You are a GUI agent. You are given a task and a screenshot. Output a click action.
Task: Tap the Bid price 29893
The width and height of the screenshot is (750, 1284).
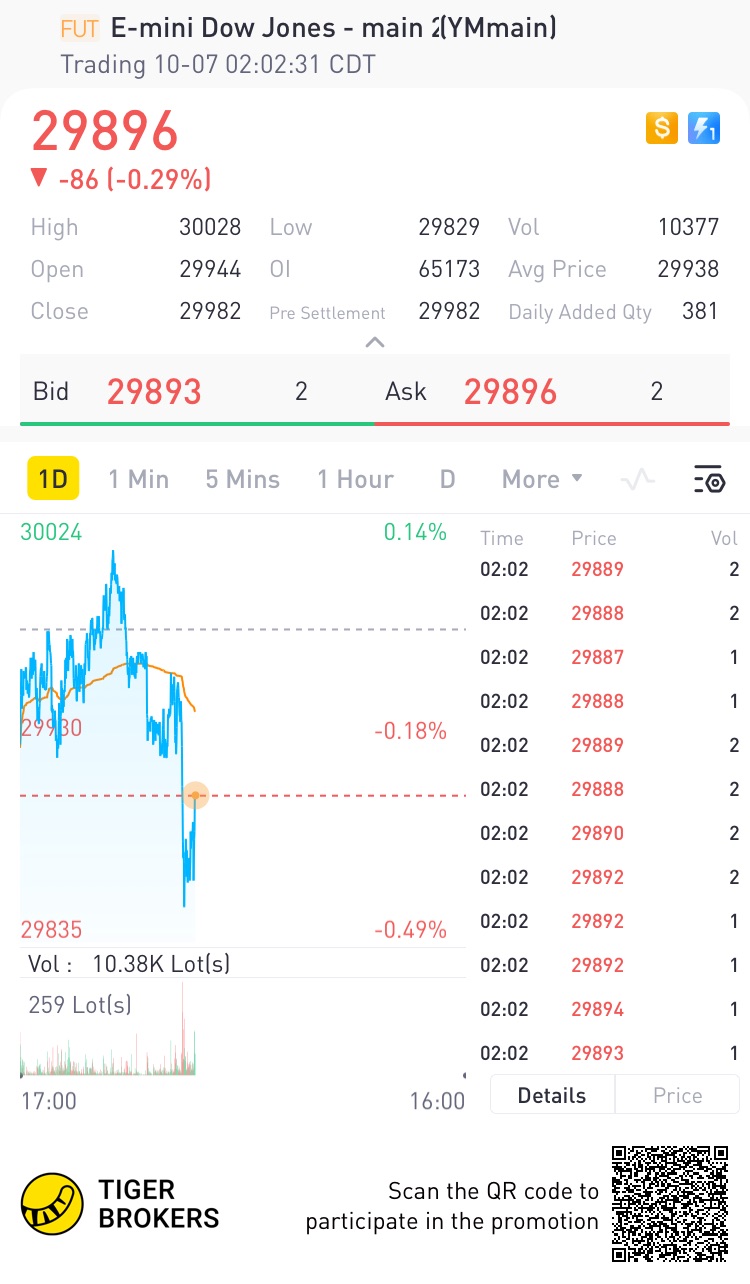[154, 392]
